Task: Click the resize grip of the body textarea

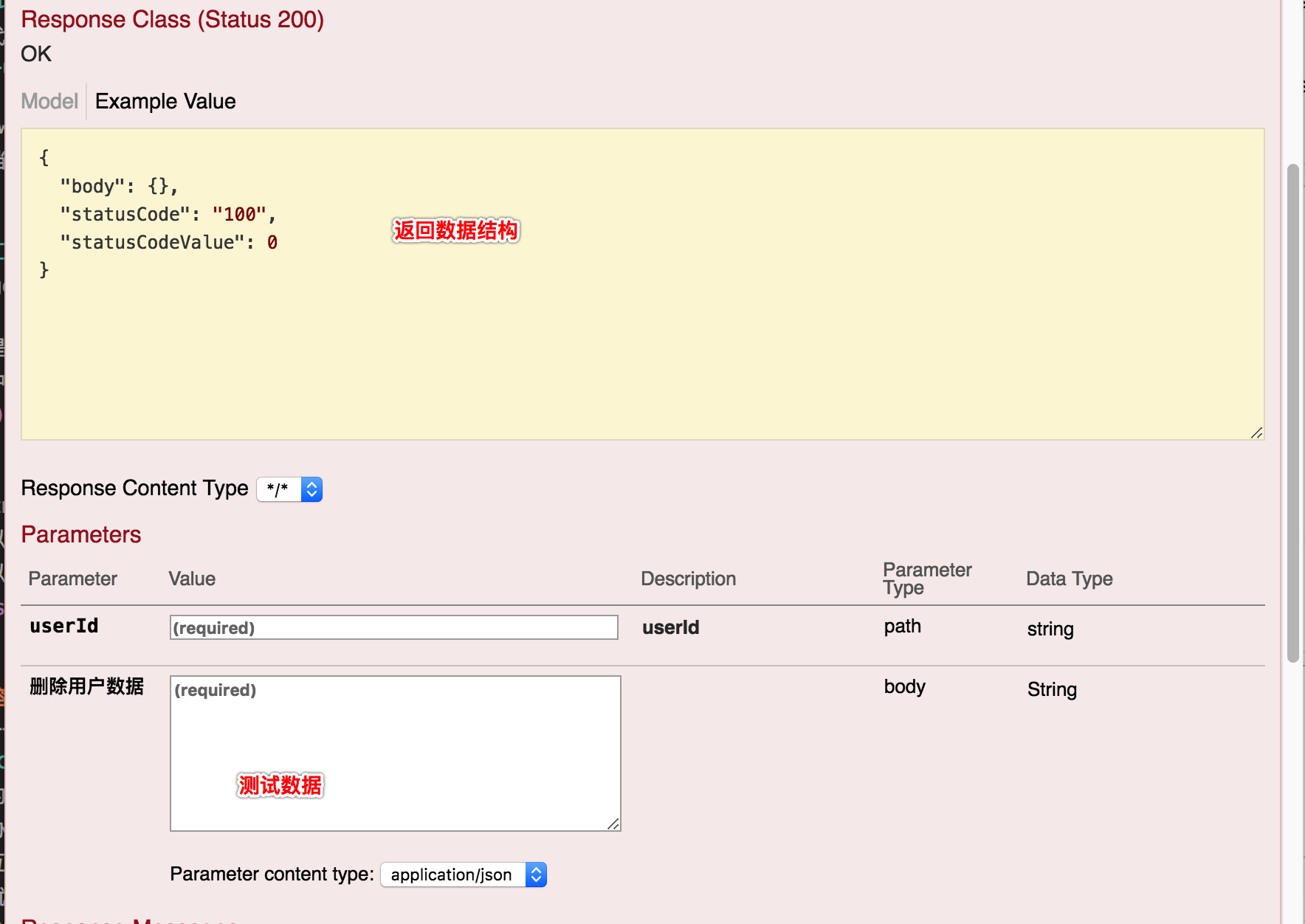Action: pos(613,824)
